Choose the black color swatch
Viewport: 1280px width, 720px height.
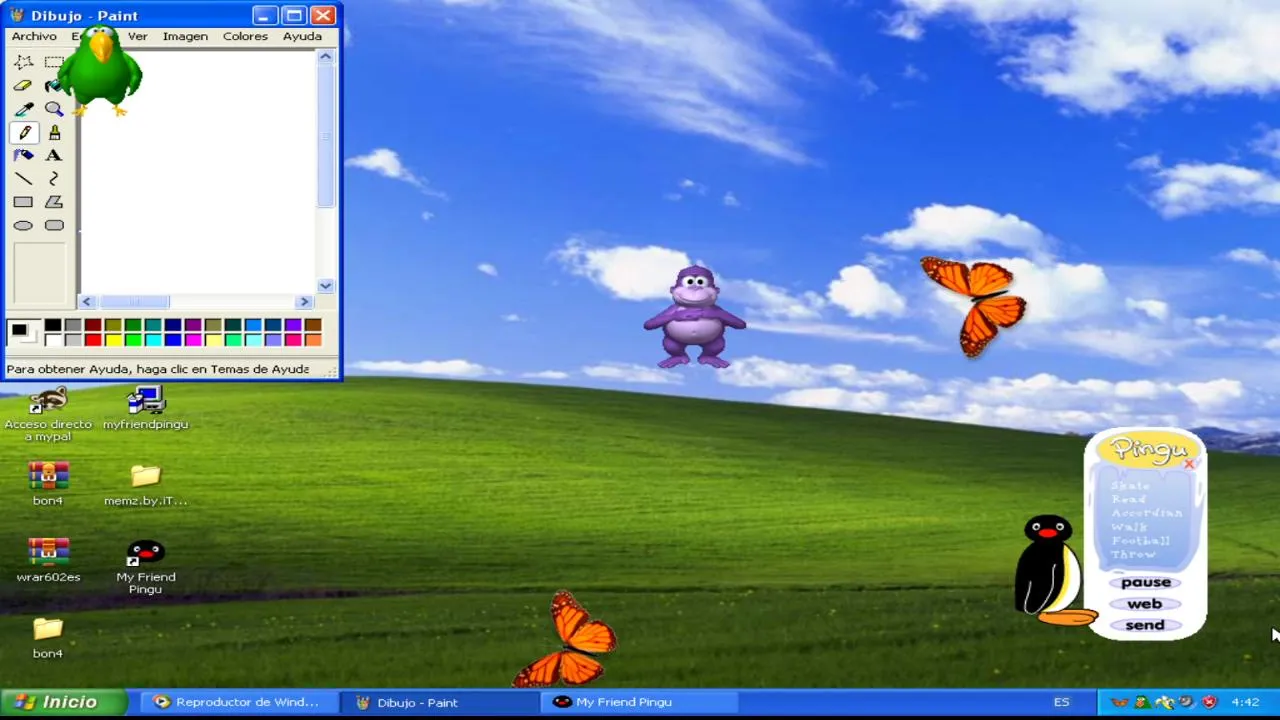[x=53, y=325]
